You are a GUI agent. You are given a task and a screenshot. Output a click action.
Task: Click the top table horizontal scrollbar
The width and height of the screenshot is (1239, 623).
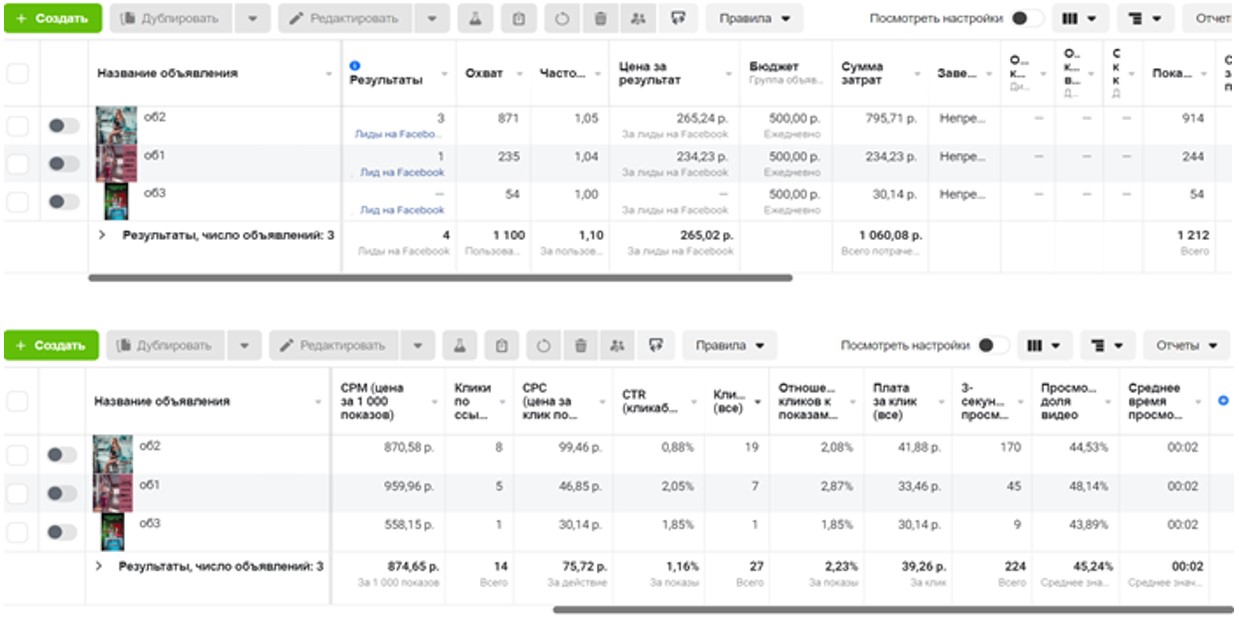click(440, 277)
